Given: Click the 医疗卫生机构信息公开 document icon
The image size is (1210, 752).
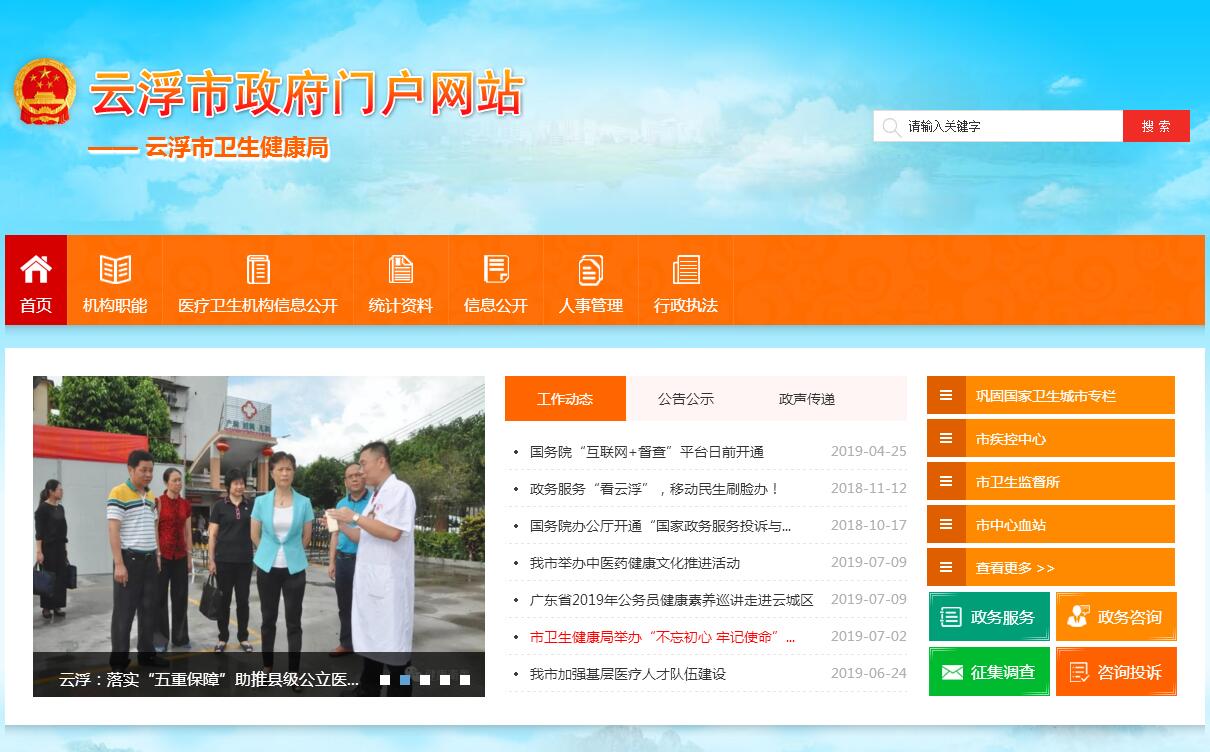Looking at the screenshot, I should (x=258, y=269).
